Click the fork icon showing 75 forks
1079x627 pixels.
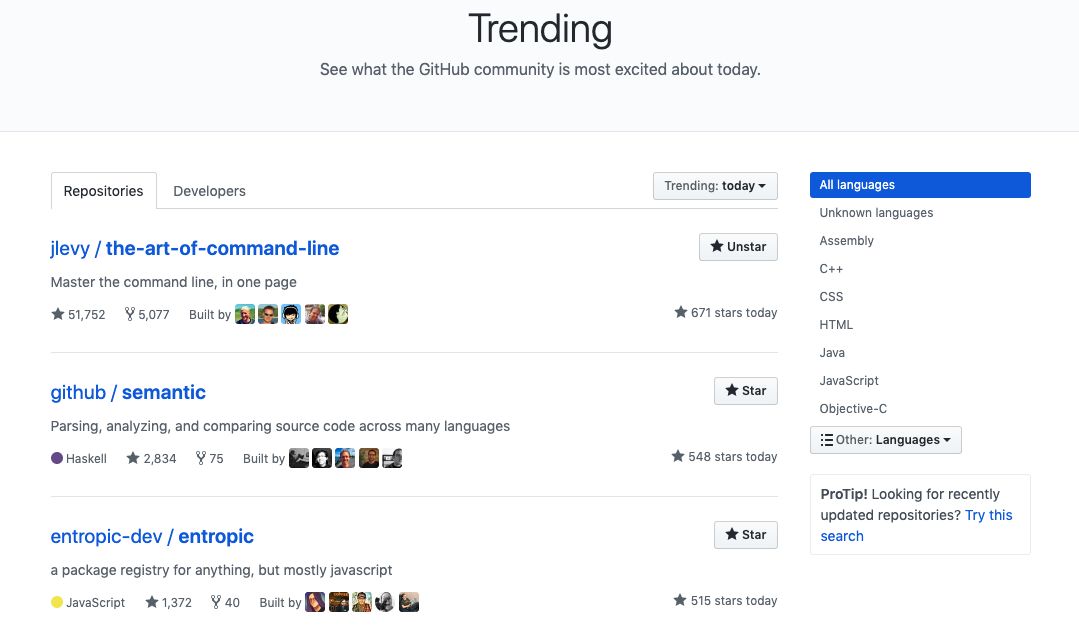(x=201, y=458)
